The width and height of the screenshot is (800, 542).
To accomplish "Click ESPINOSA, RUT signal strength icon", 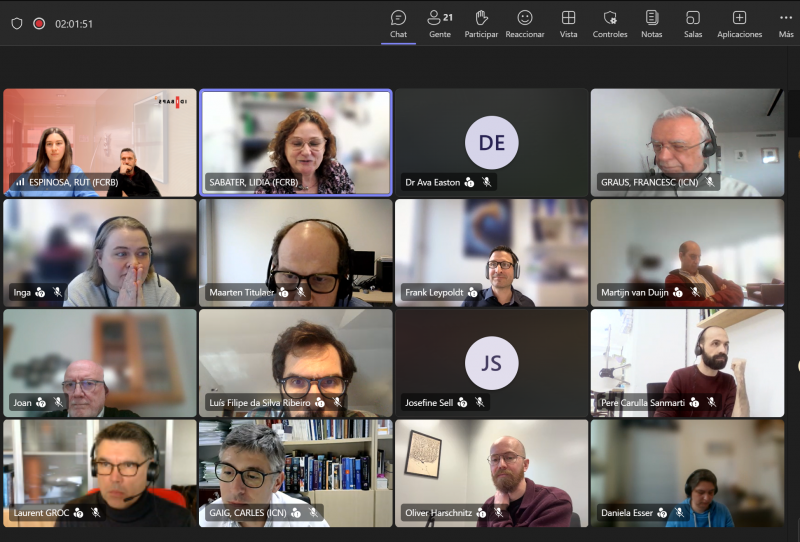I will point(20,182).
